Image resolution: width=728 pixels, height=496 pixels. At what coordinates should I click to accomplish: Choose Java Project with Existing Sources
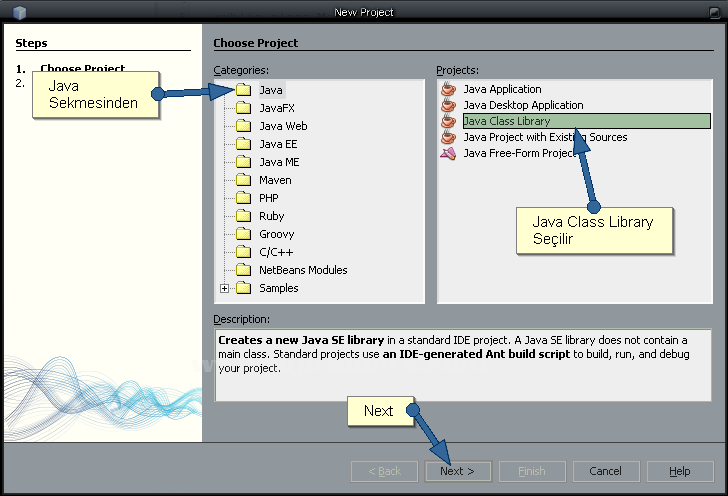545,137
